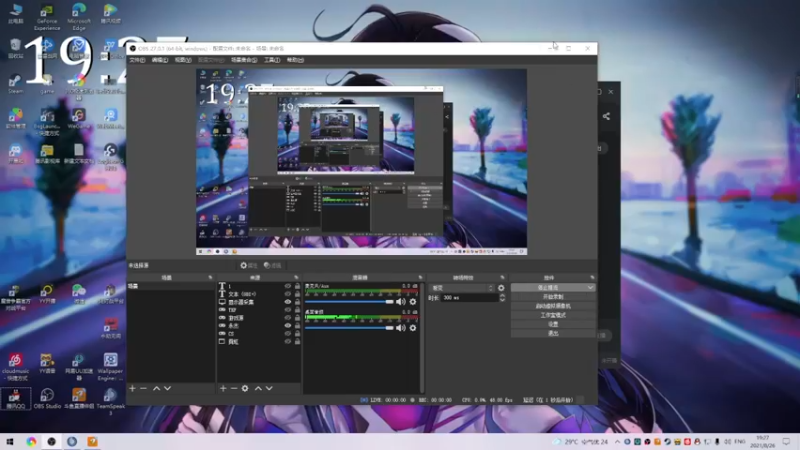
Task: Click the 开始录制 button
Action: (x=553, y=297)
